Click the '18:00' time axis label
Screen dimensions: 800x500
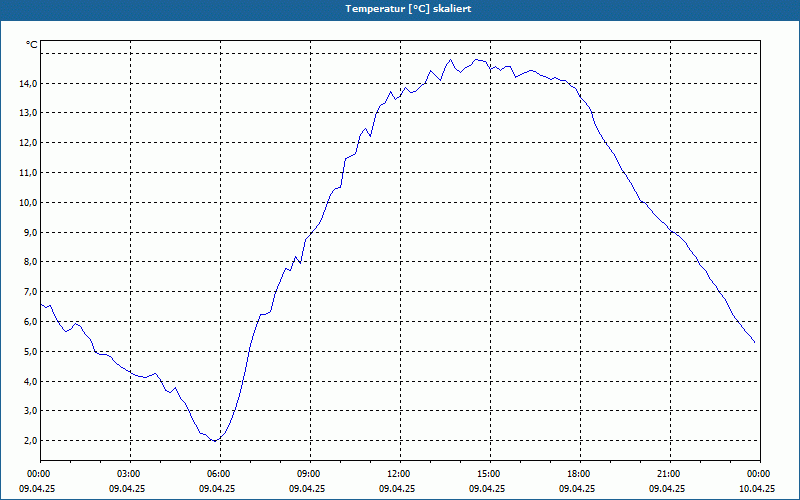click(579, 474)
